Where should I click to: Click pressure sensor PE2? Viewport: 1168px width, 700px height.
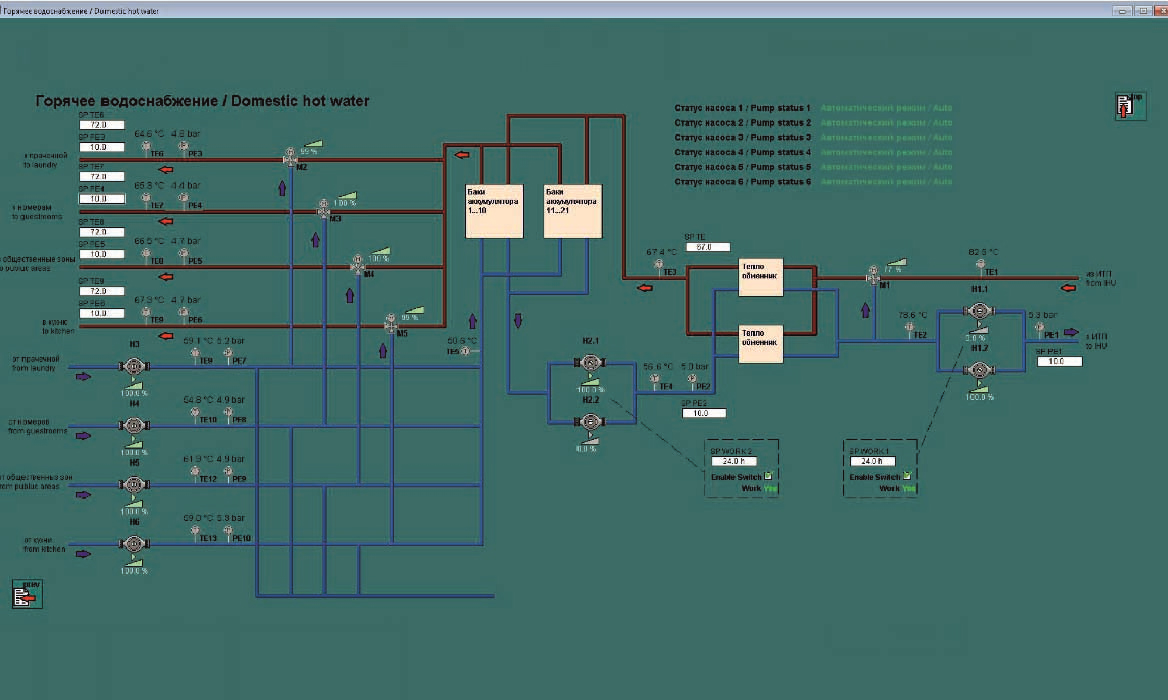pos(692,381)
